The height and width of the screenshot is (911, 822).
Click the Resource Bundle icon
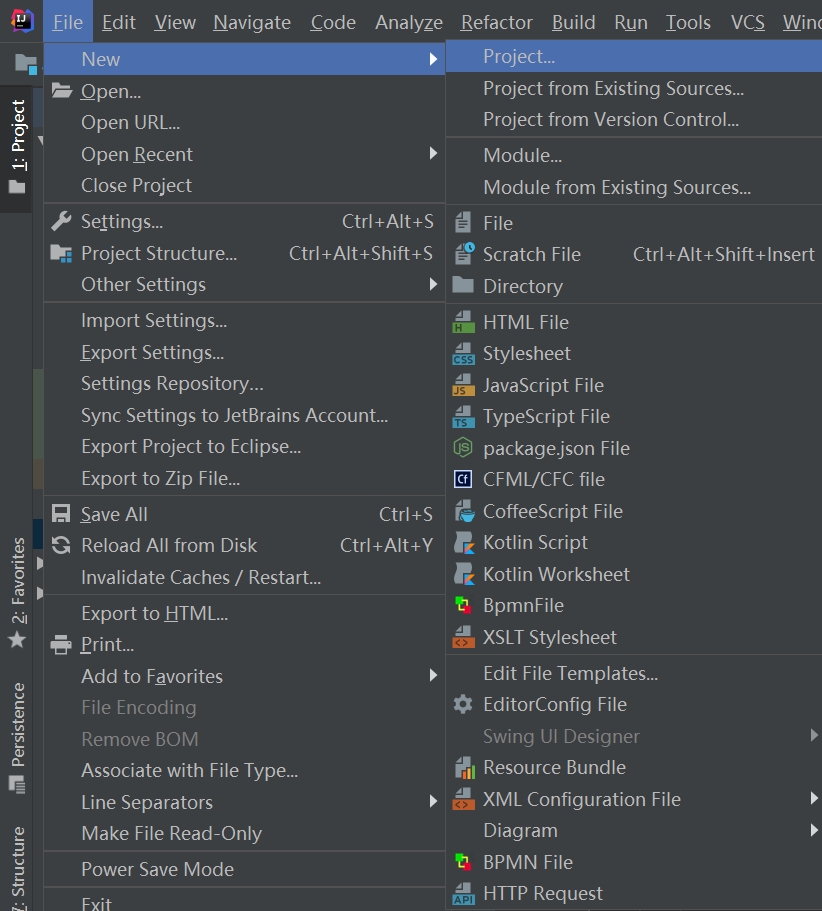click(463, 768)
